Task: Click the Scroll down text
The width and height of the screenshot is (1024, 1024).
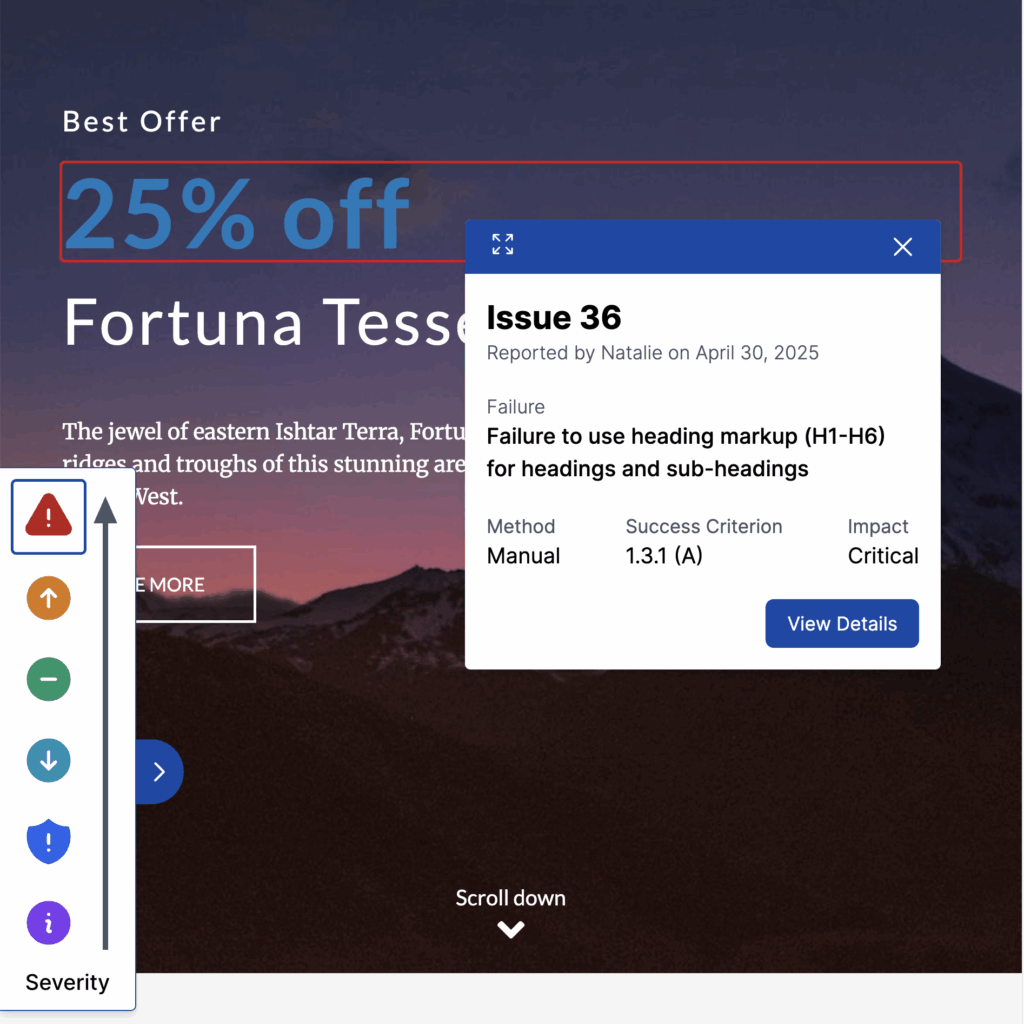Action: 511,898
